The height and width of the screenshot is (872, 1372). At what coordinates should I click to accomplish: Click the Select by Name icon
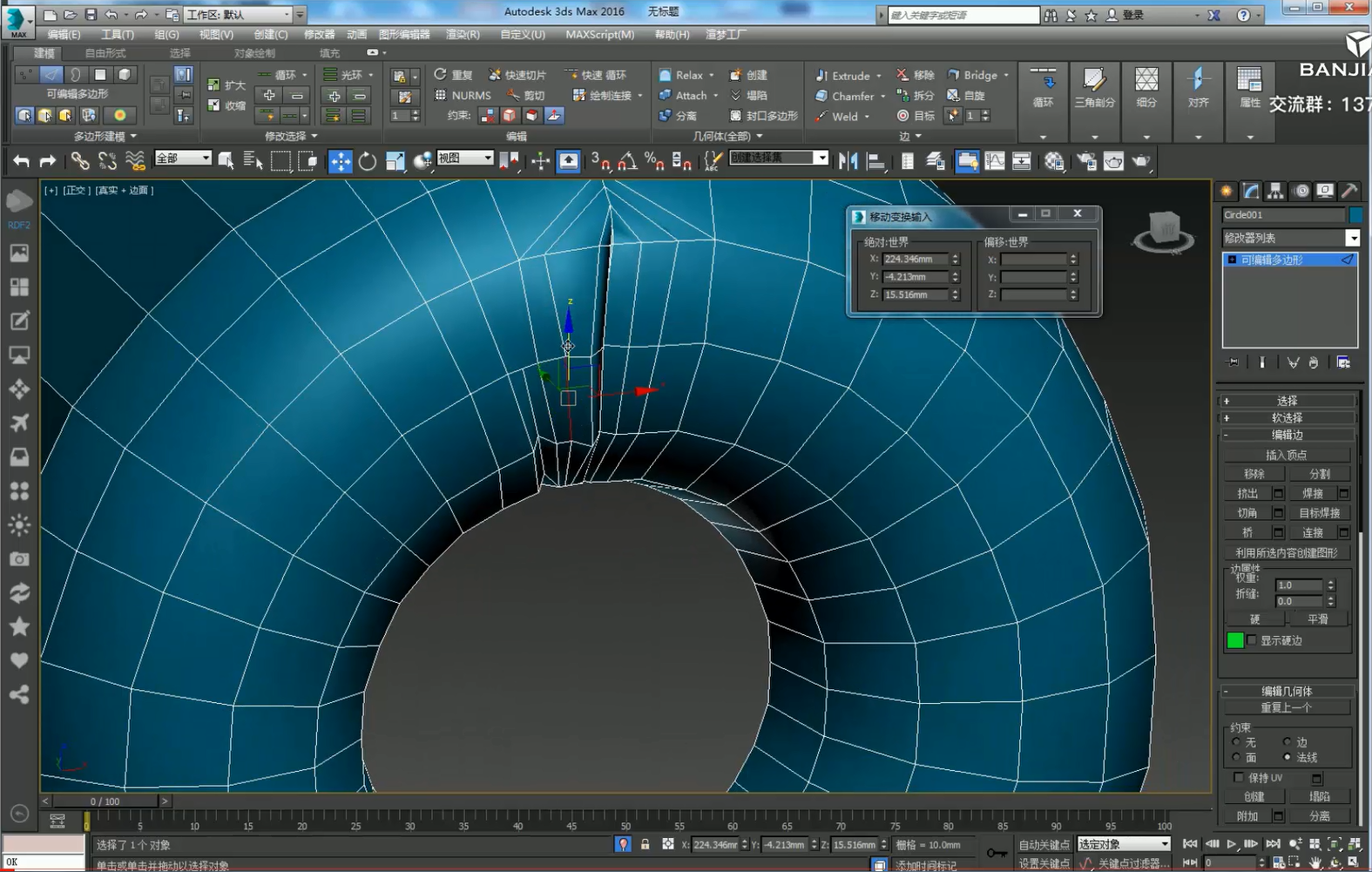pos(253,161)
